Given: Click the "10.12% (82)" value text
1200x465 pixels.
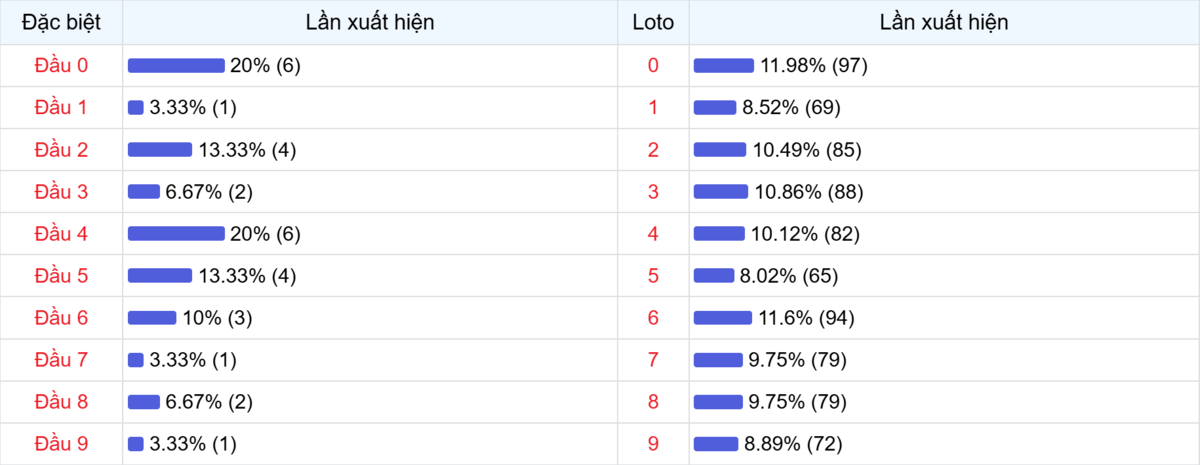Looking at the screenshot, I should click(x=805, y=233).
